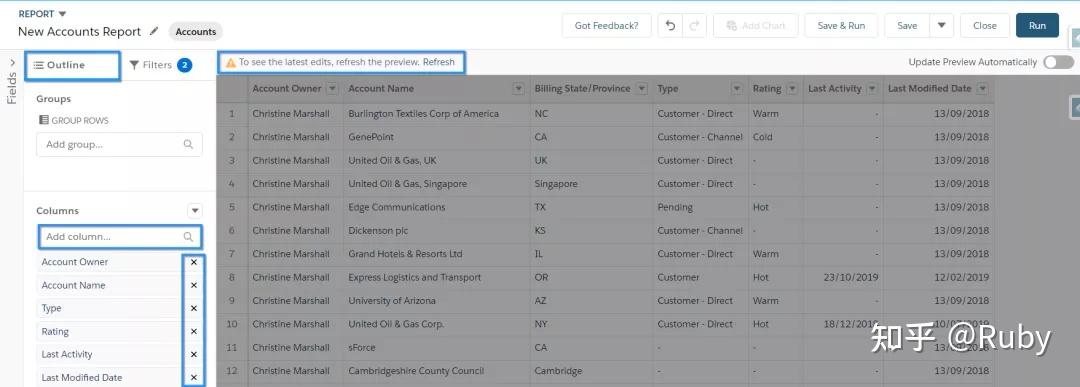
Task: Remove Account Owner column with X
Action: pos(194,262)
